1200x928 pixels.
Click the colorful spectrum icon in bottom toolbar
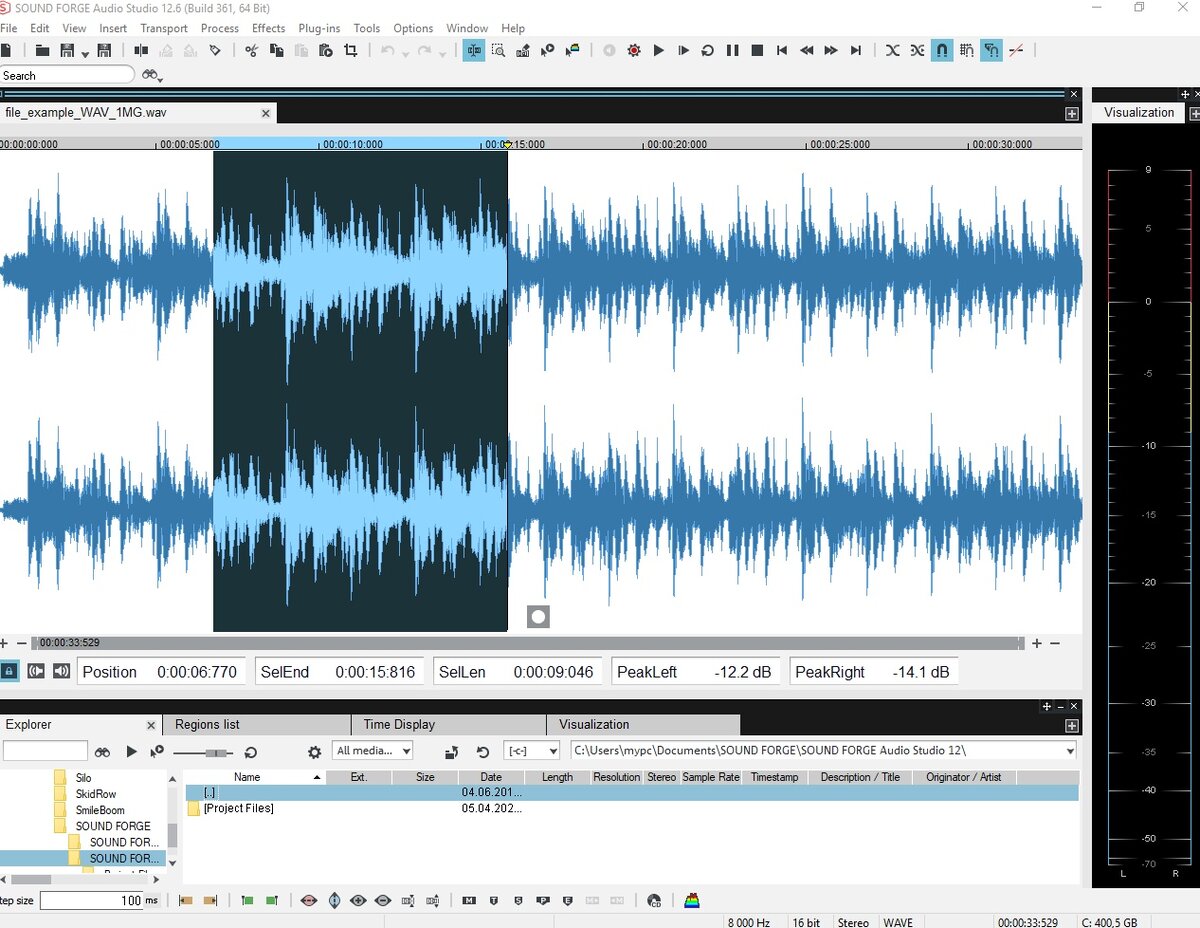[692, 901]
